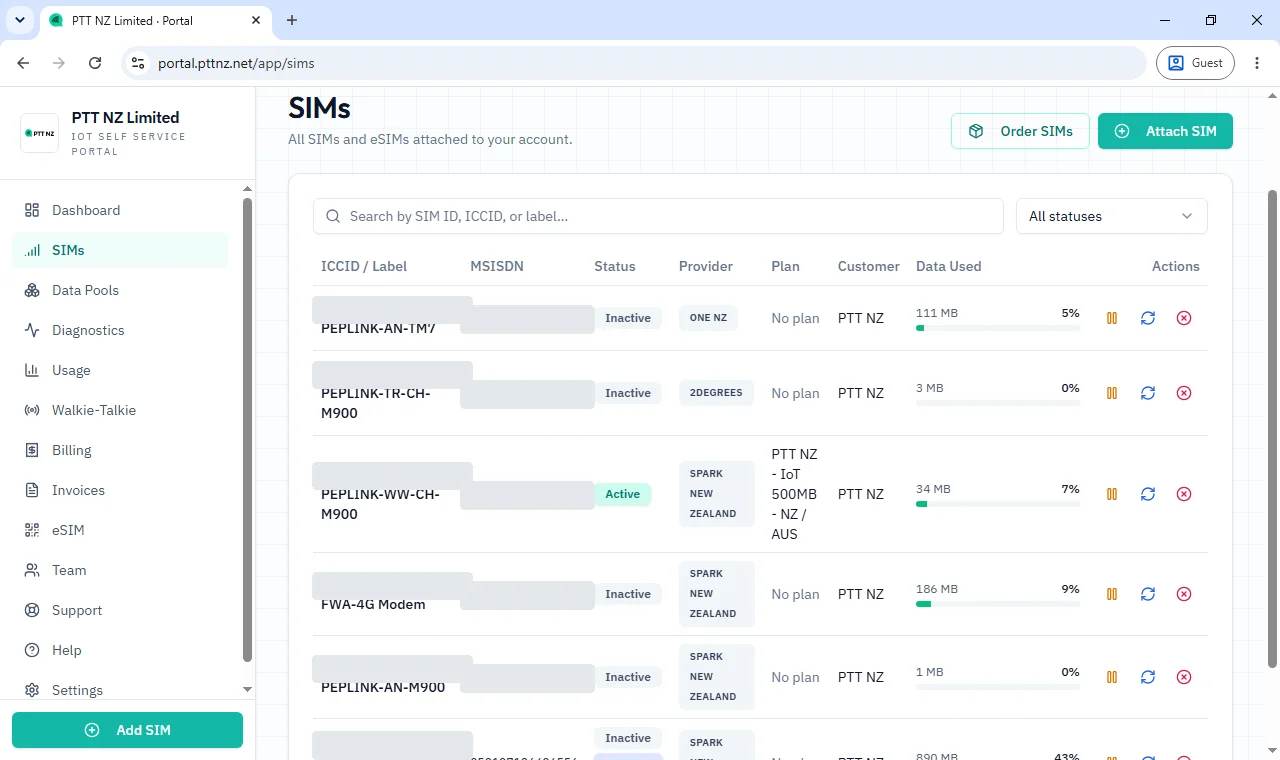1280x760 pixels.
Task: Pause the FWA-4G Modem SIM
Action: coord(1112,594)
